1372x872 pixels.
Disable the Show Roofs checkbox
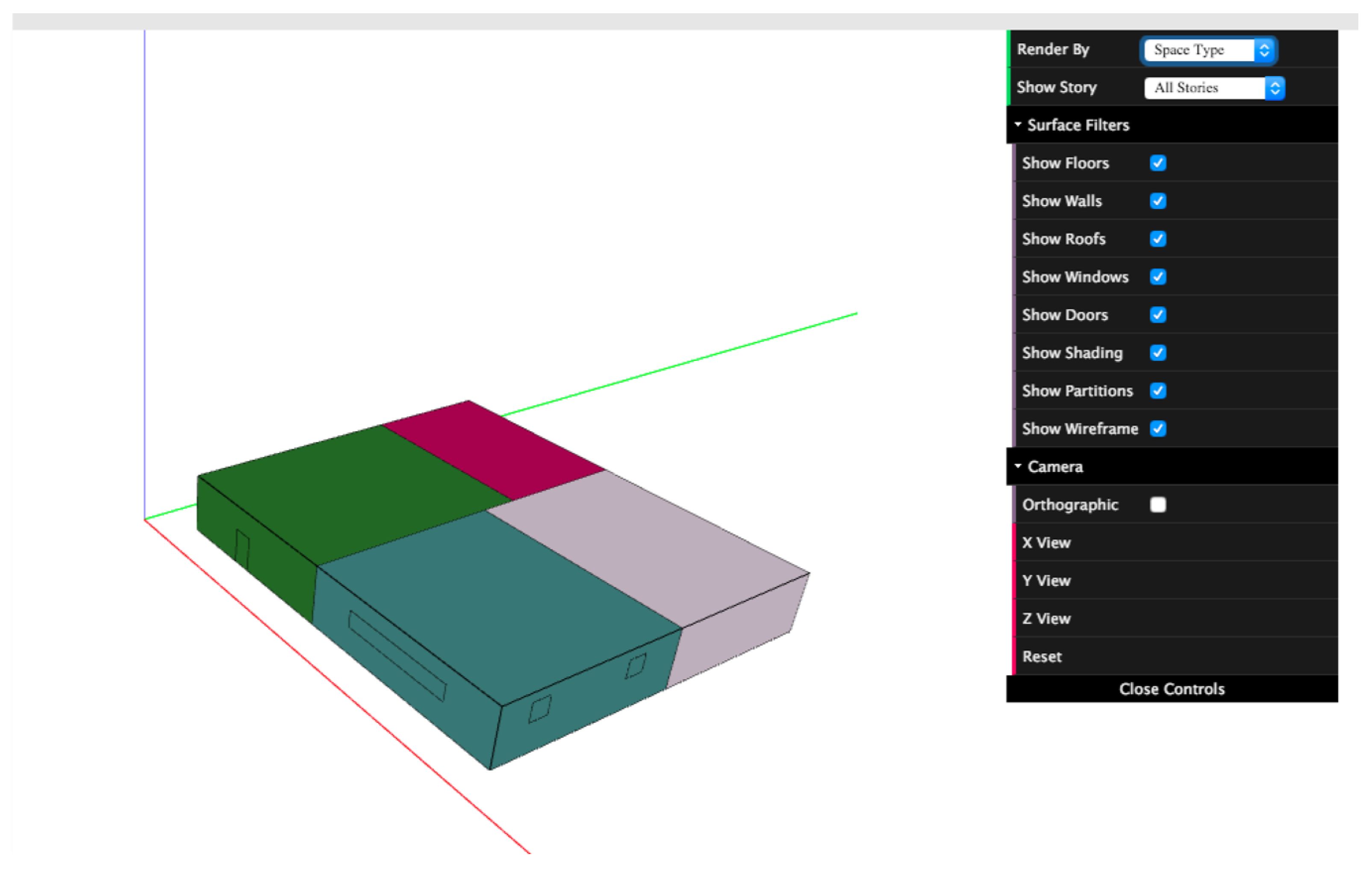(x=1158, y=239)
